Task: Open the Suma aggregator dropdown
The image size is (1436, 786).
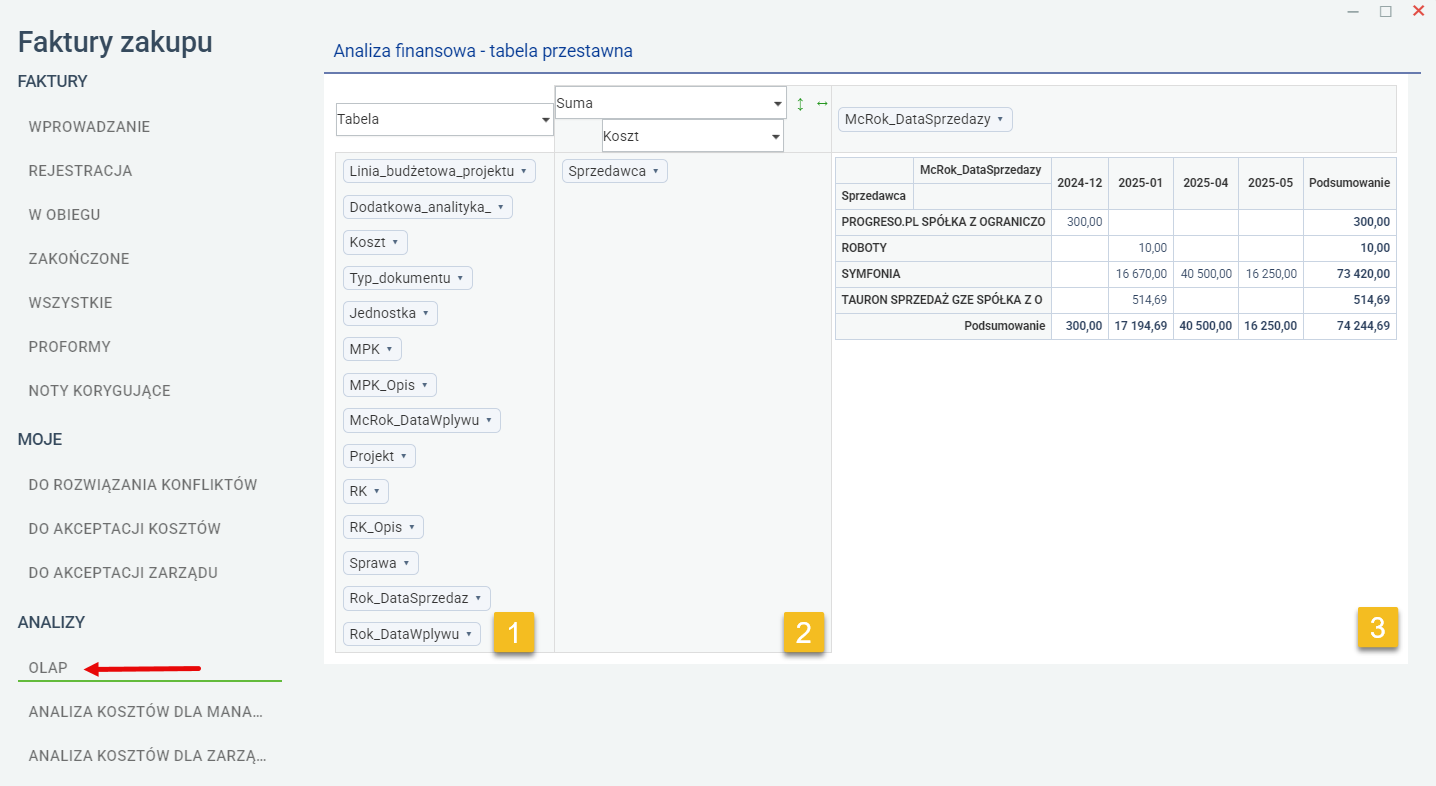Action: coord(671,102)
